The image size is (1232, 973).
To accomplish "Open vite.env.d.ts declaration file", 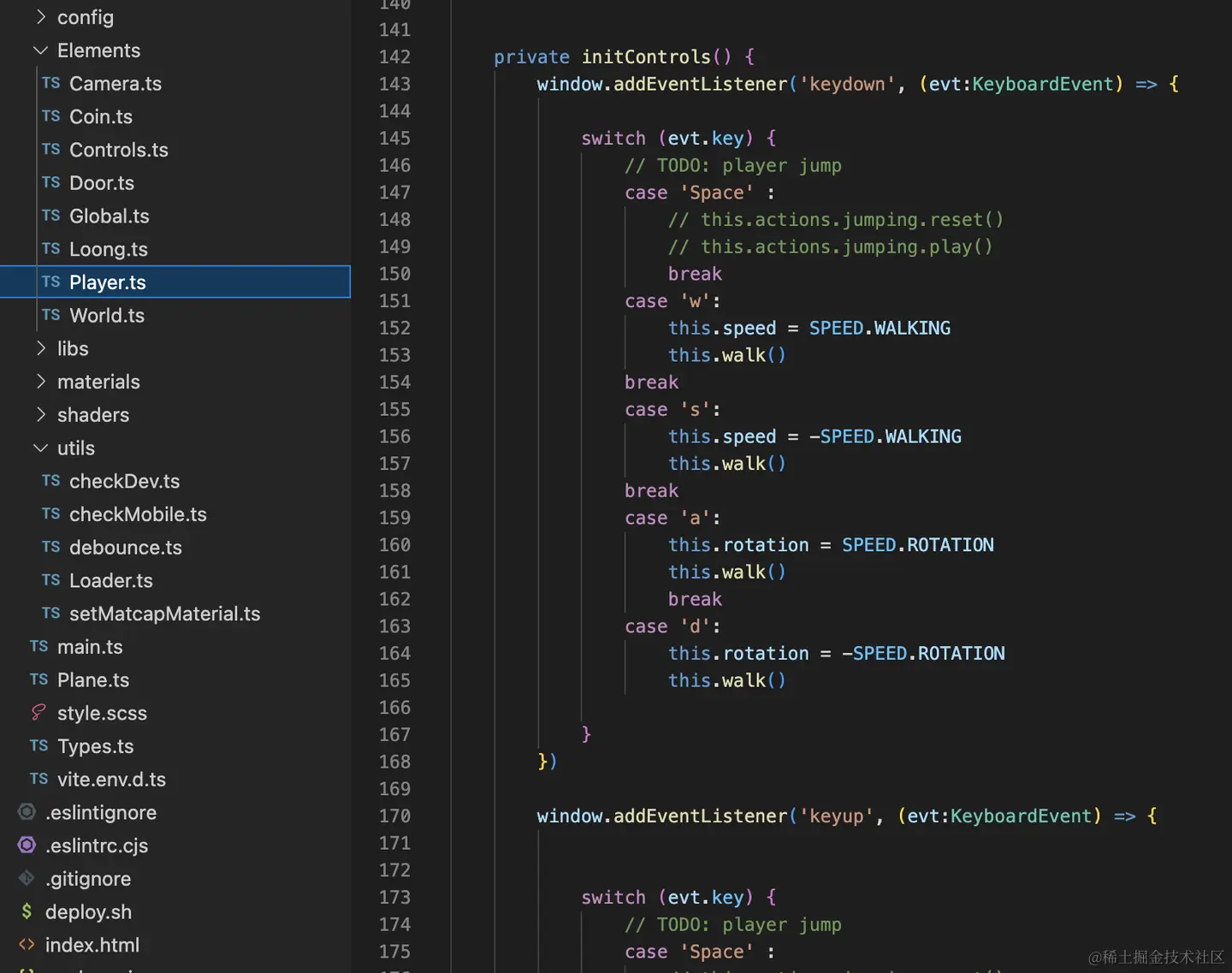I will (x=111, y=780).
